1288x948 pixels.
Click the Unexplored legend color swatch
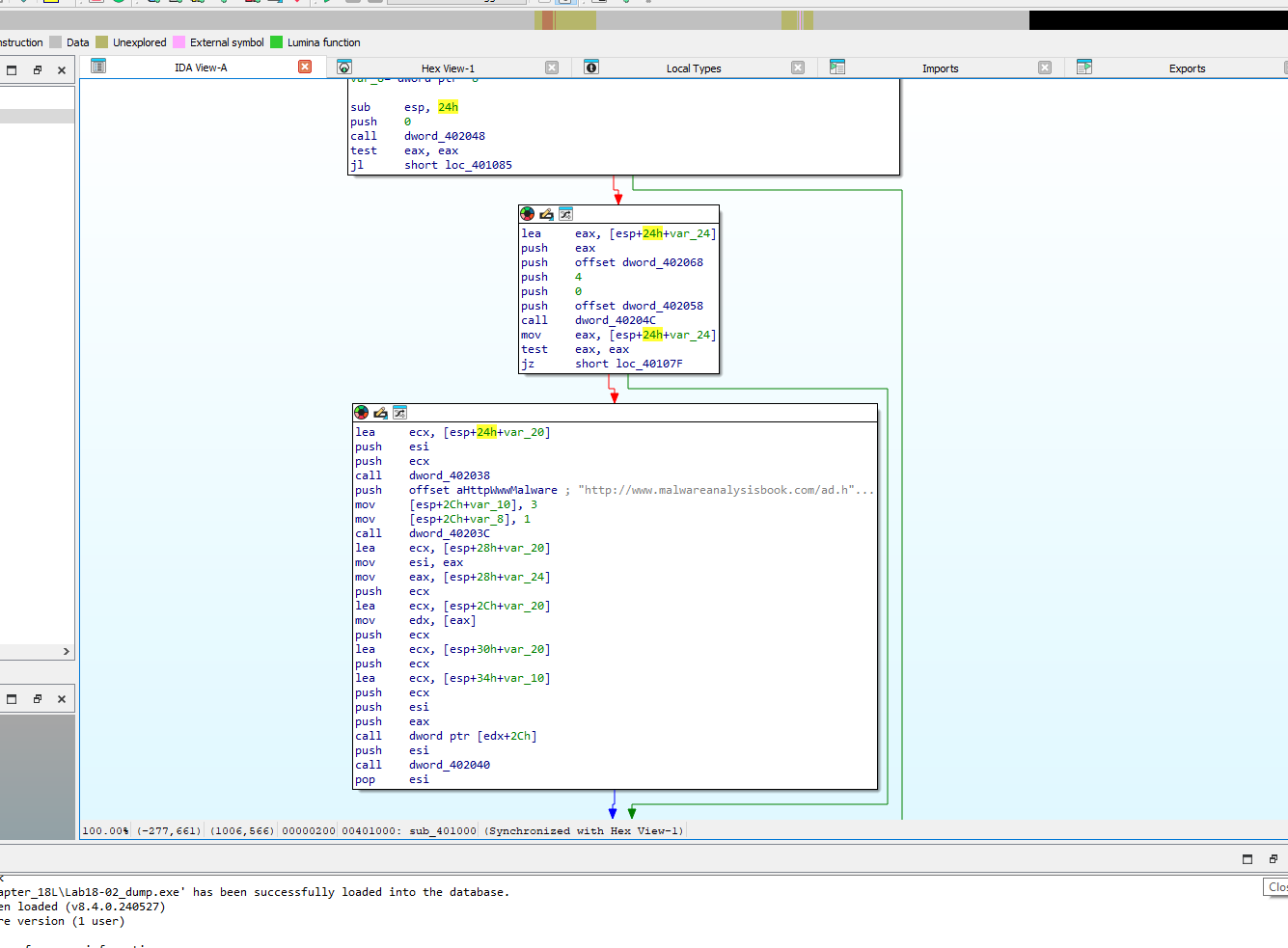101,42
